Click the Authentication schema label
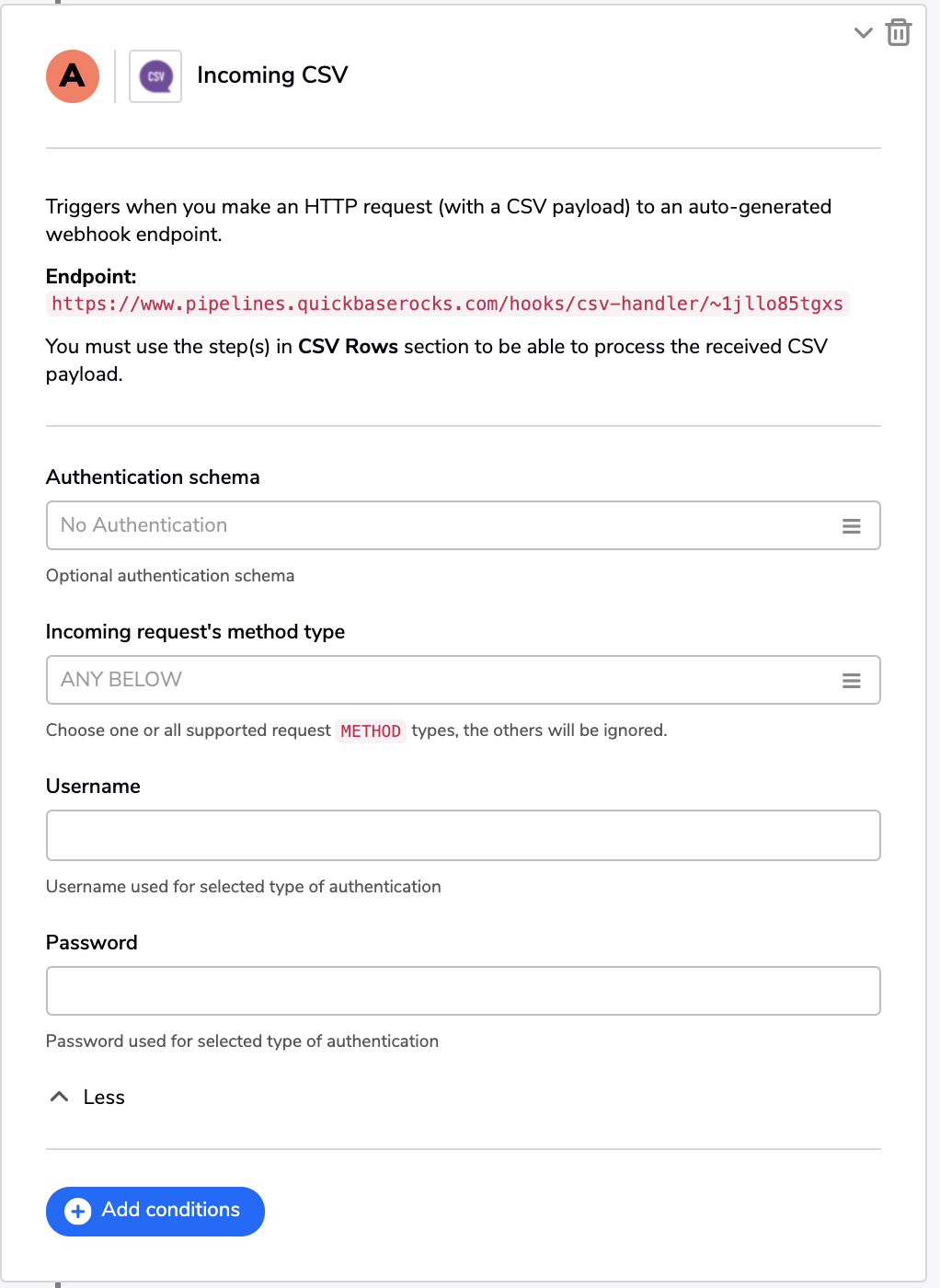Image resolution: width=940 pixels, height=1288 pixels. pos(153,477)
